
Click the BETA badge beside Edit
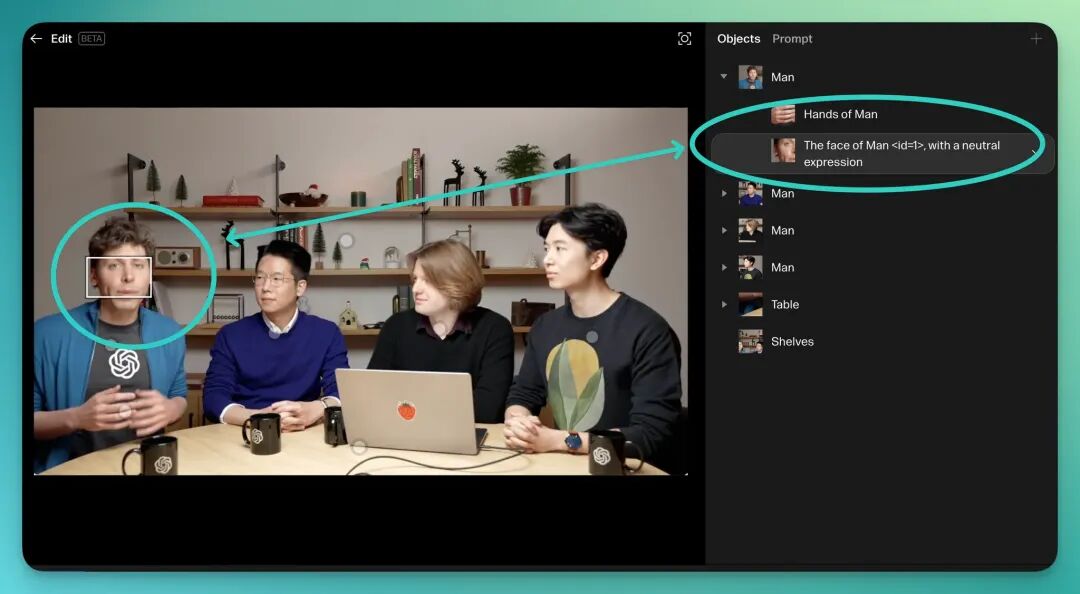[91, 39]
